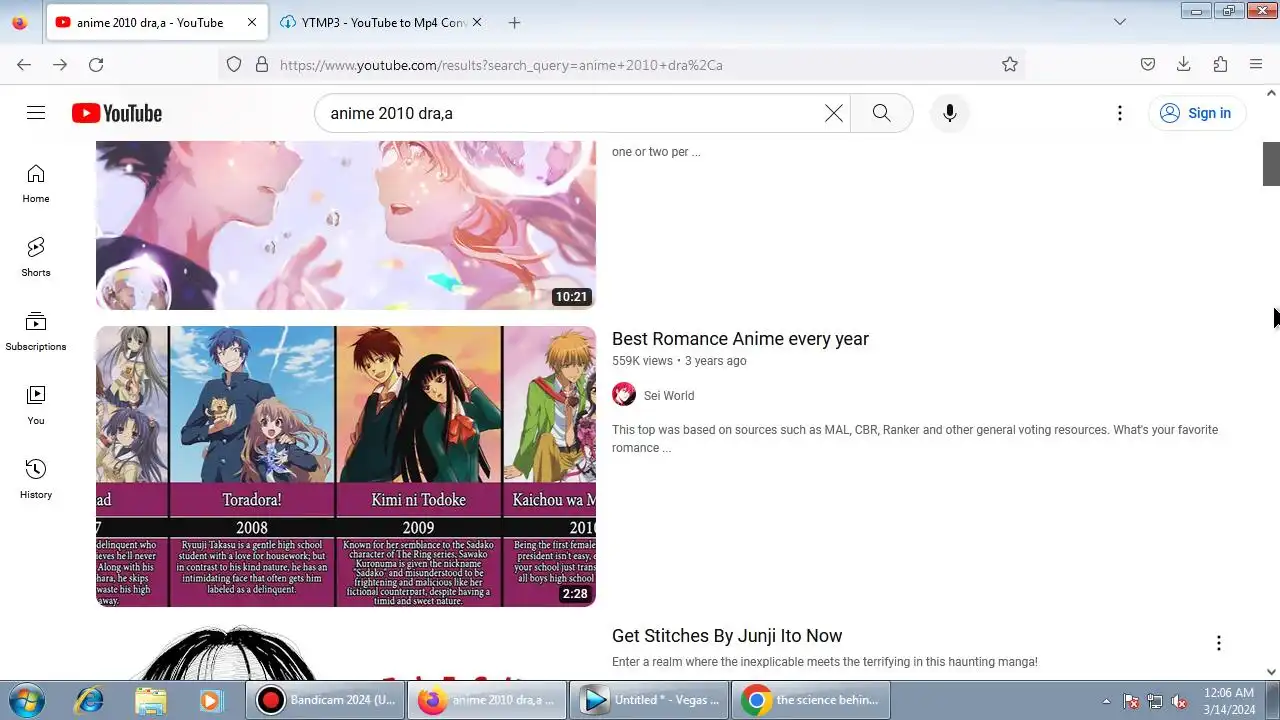1280x720 pixels.
Task: Switch to YTMP3 converter tab
Action: tap(375, 22)
